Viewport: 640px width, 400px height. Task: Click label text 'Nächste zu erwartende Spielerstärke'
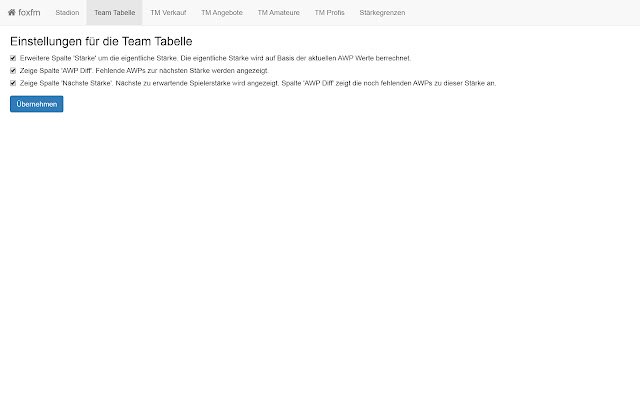coord(173,83)
